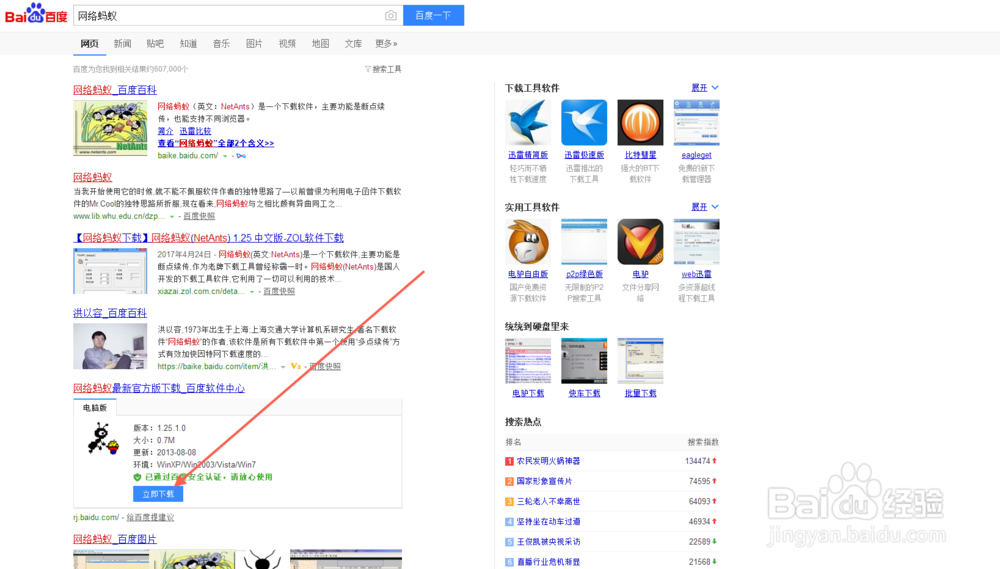The width and height of the screenshot is (1000, 569).
Task: Click 百度快照 under the ZOL result
Action: pyautogui.click(x=279, y=292)
